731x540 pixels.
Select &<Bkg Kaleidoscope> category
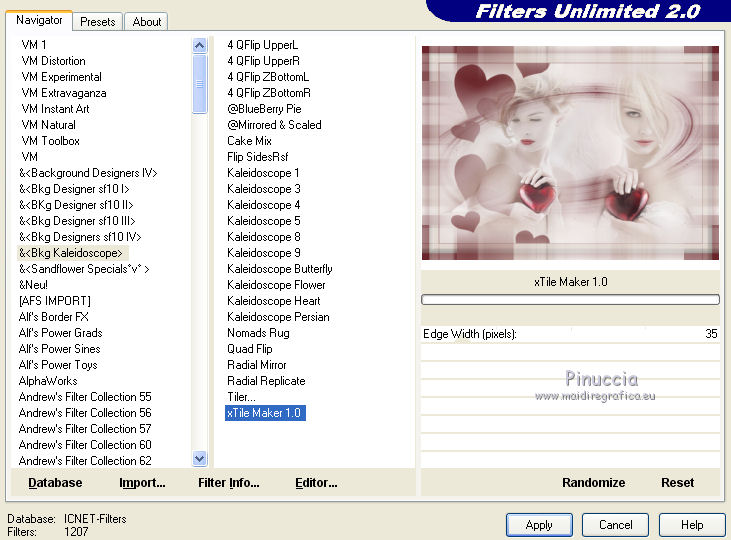(71, 253)
